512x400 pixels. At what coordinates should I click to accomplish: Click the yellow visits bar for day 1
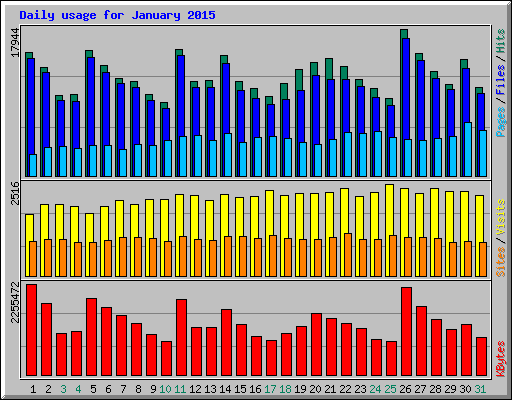tap(29, 228)
